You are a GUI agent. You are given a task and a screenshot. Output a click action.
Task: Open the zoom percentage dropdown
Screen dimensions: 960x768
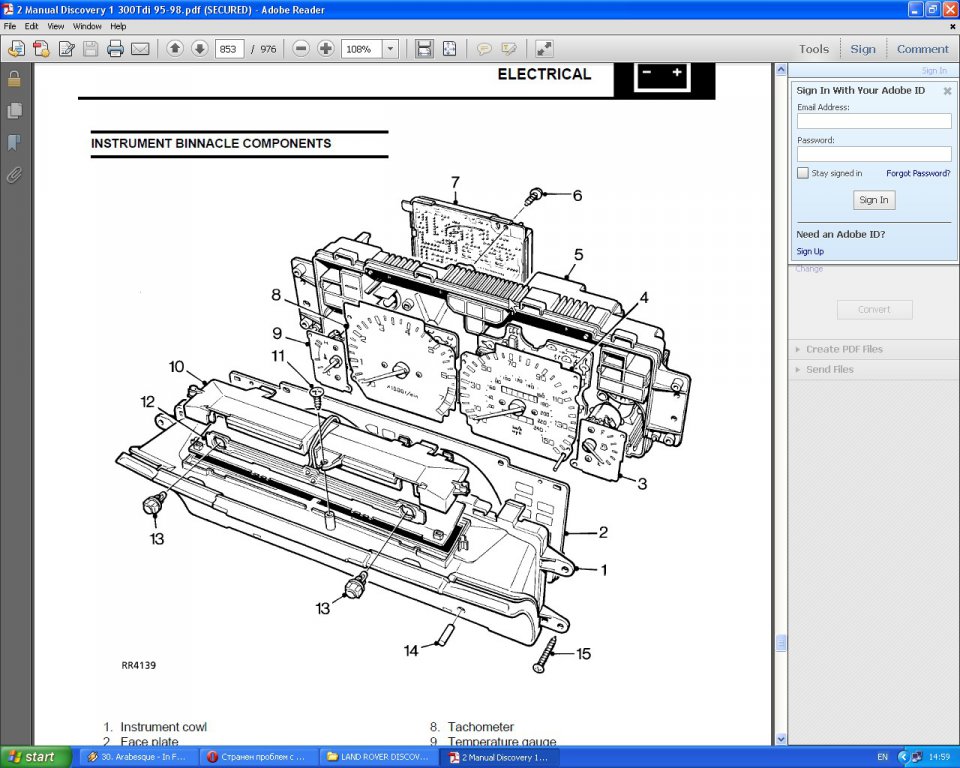click(x=390, y=49)
